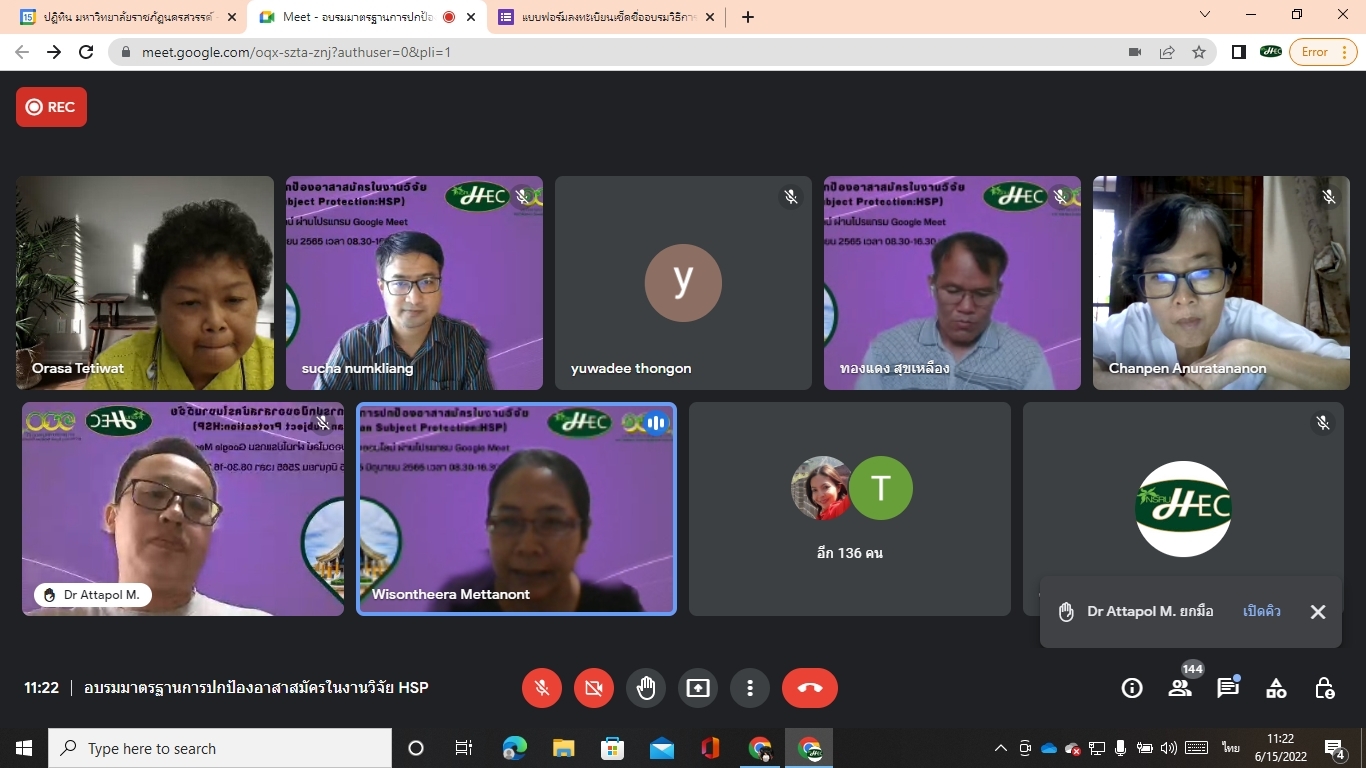This screenshot has height=768, width=1366.
Task: Dismiss the Dr Attapol raise-hand notification
Action: pyautogui.click(x=1318, y=612)
